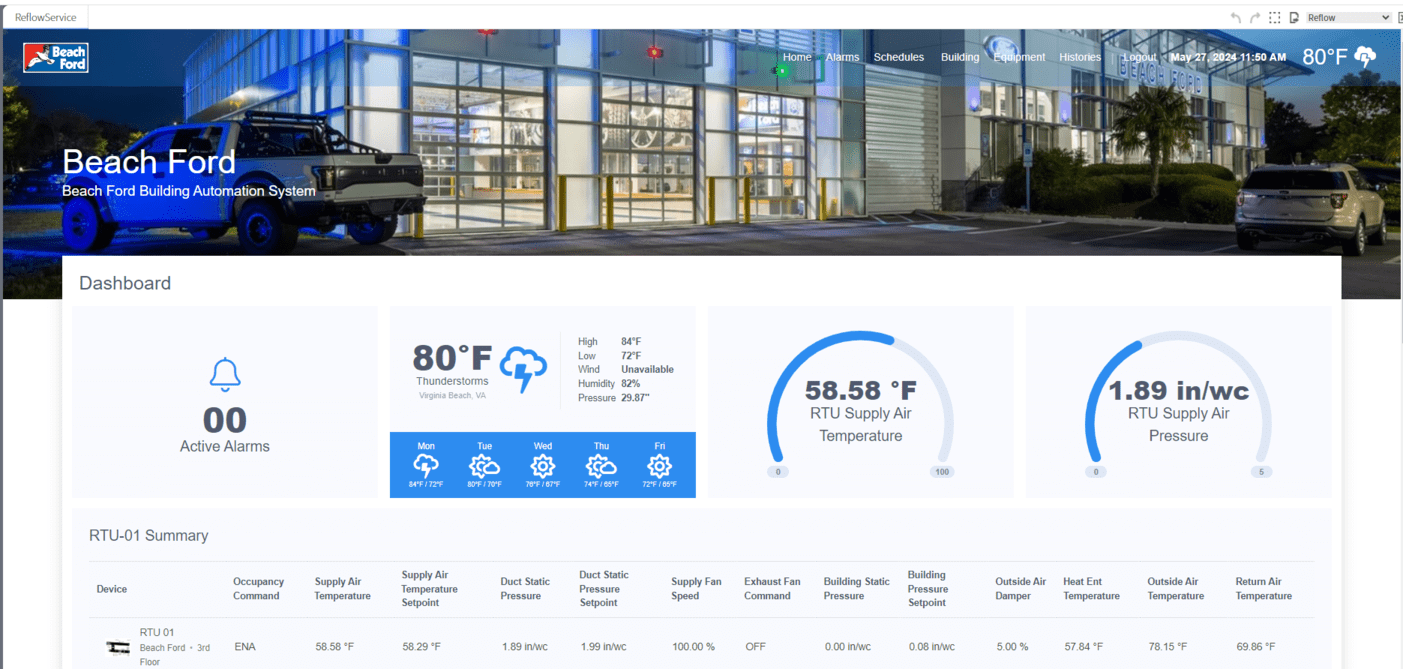Click the RTU-01 Summary heading
Image resolution: width=1403 pixels, height=669 pixels.
tap(149, 535)
